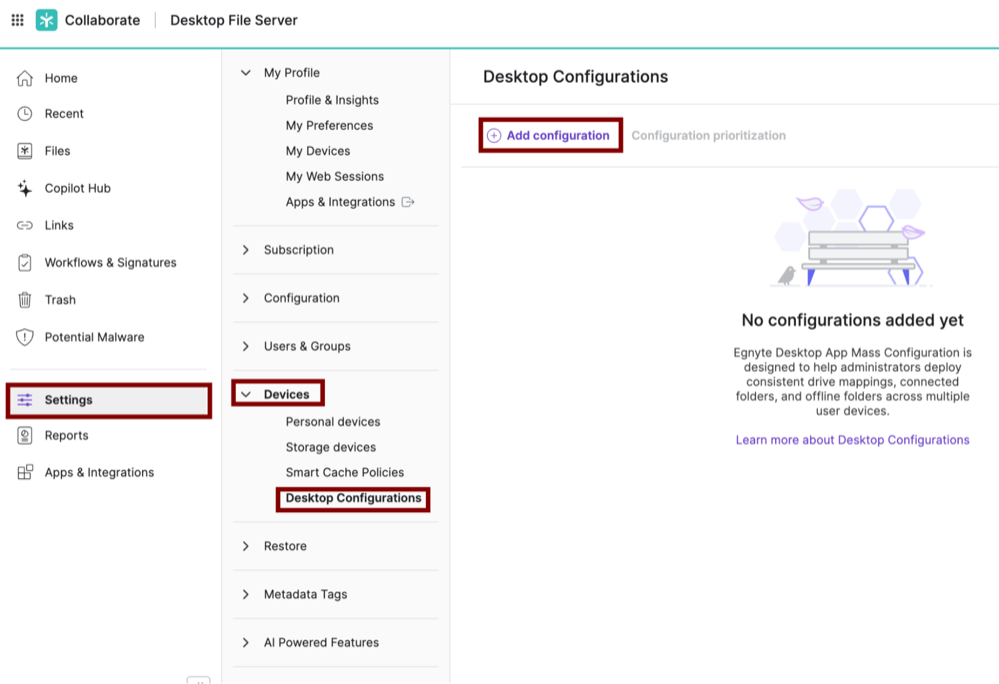Open the app launcher grid icon
Image resolution: width=999 pixels, height=684 pixels.
point(18,20)
